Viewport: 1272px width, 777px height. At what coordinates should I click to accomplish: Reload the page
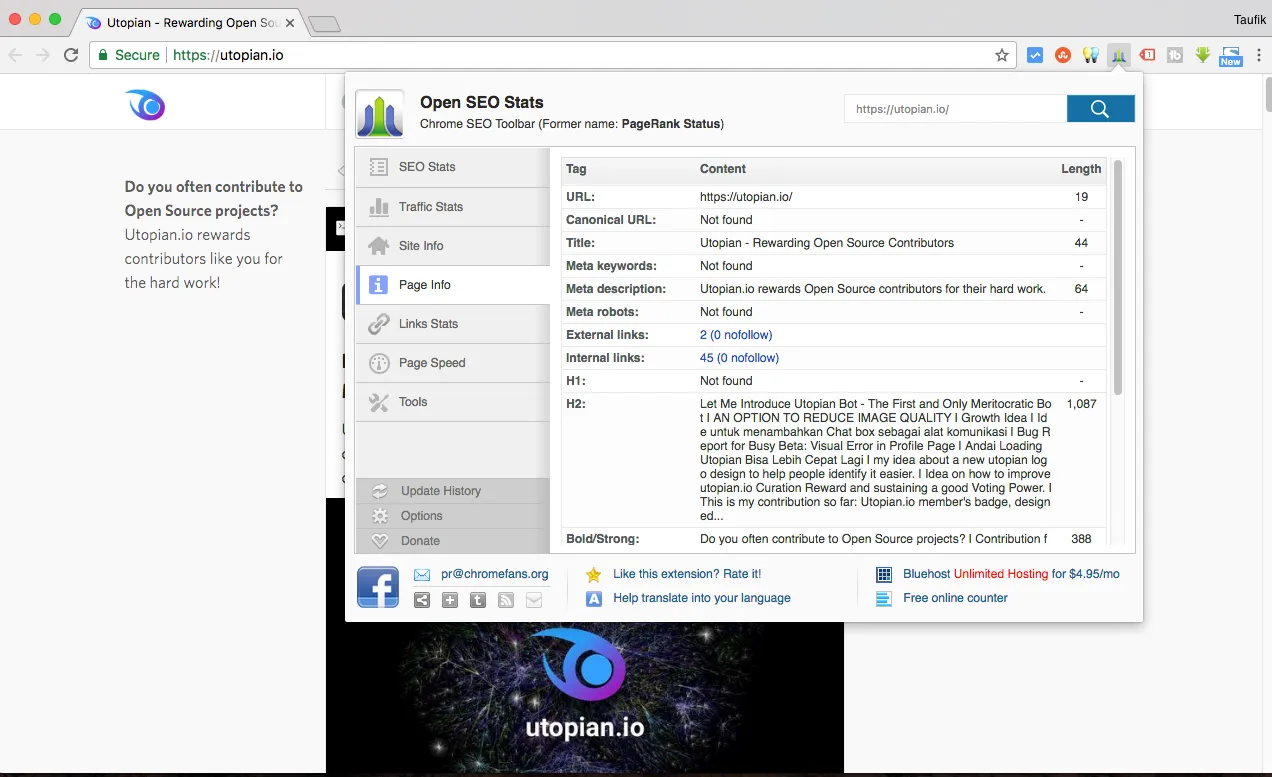[x=71, y=55]
